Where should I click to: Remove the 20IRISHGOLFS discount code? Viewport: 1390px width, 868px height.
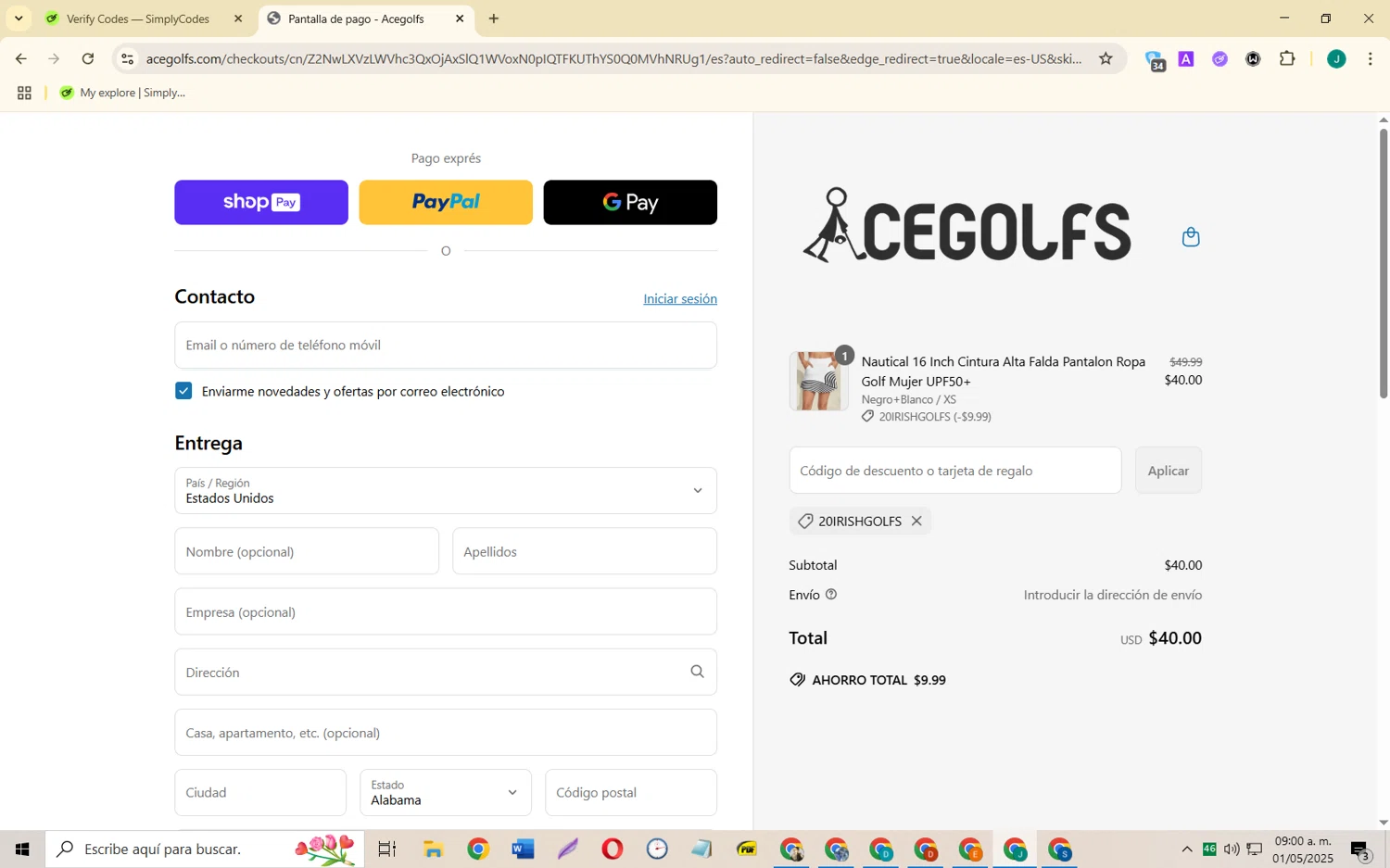(x=916, y=521)
